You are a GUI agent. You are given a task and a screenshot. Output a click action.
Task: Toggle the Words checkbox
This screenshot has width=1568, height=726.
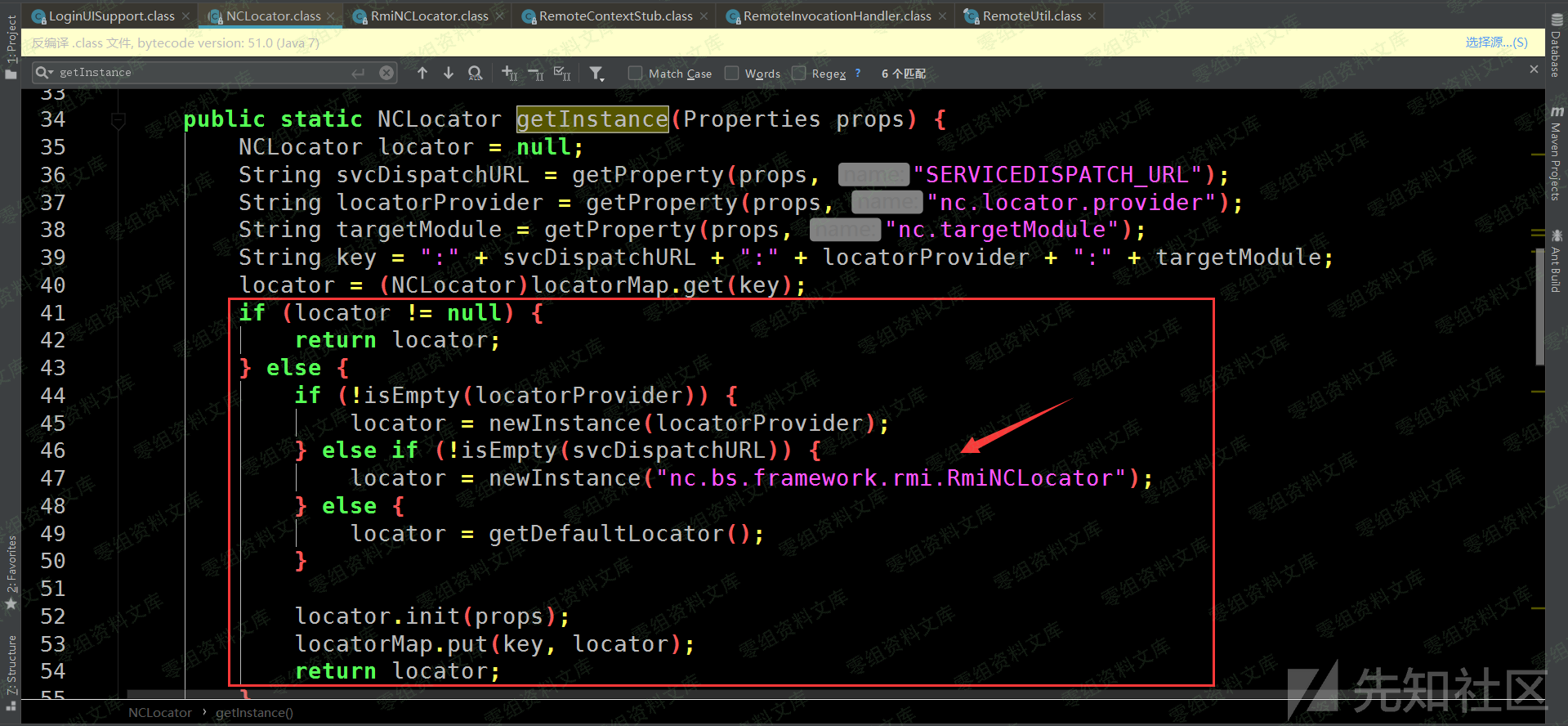pyautogui.click(x=732, y=74)
